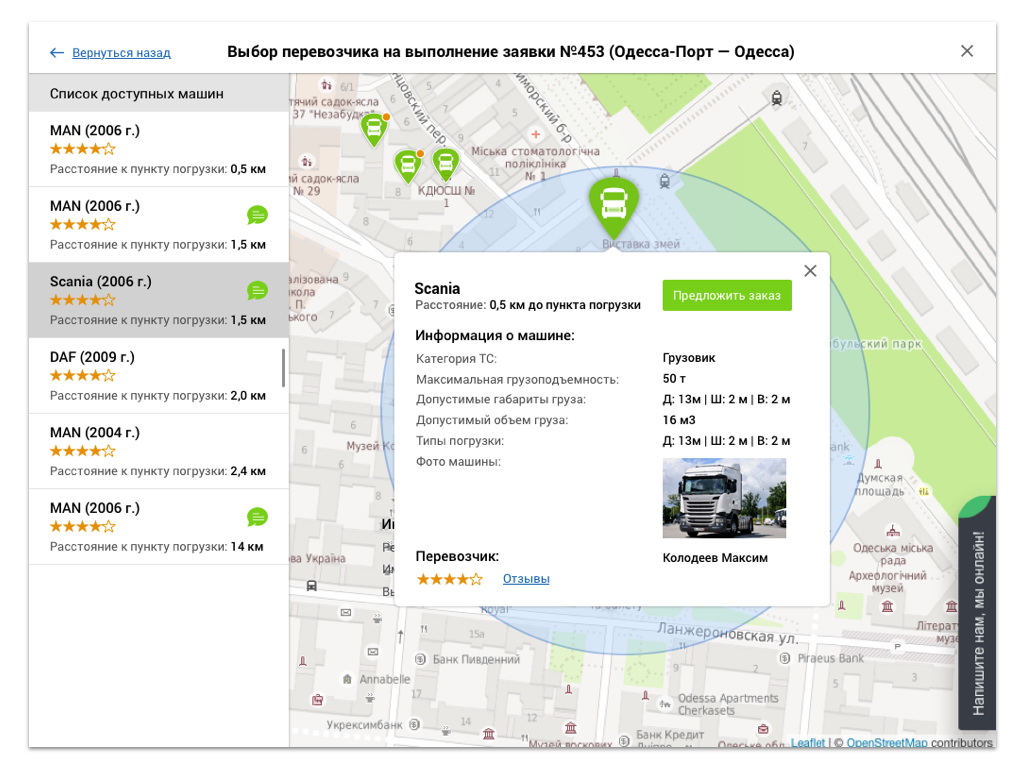This screenshot has height=768, width=1024.
Task: Open chat icon for MAN 14 km entry
Action: tap(257, 517)
